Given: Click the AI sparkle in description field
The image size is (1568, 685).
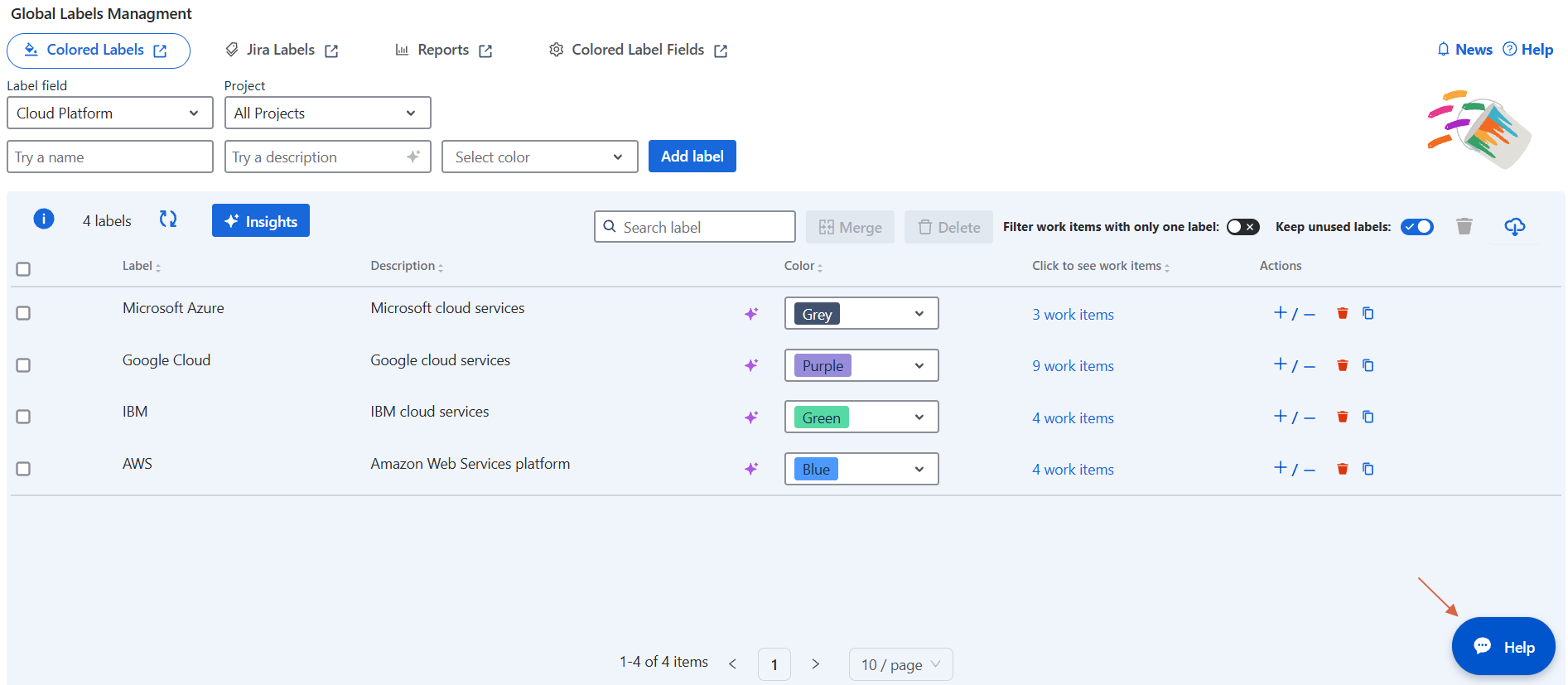Looking at the screenshot, I should coord(413,157).
